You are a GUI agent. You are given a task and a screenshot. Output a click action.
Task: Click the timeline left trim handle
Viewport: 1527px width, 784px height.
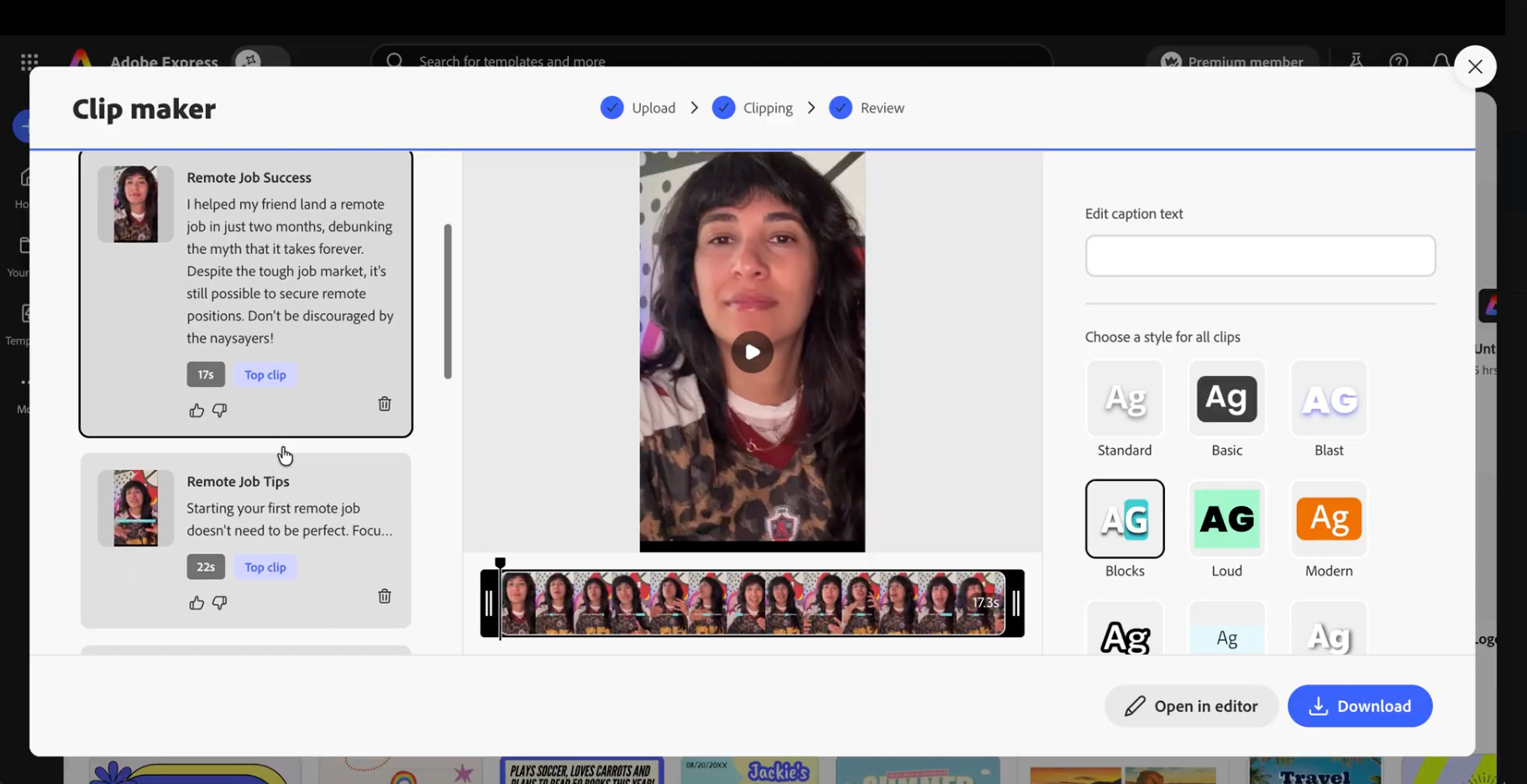pyautogui.click(x=489, y=603)
